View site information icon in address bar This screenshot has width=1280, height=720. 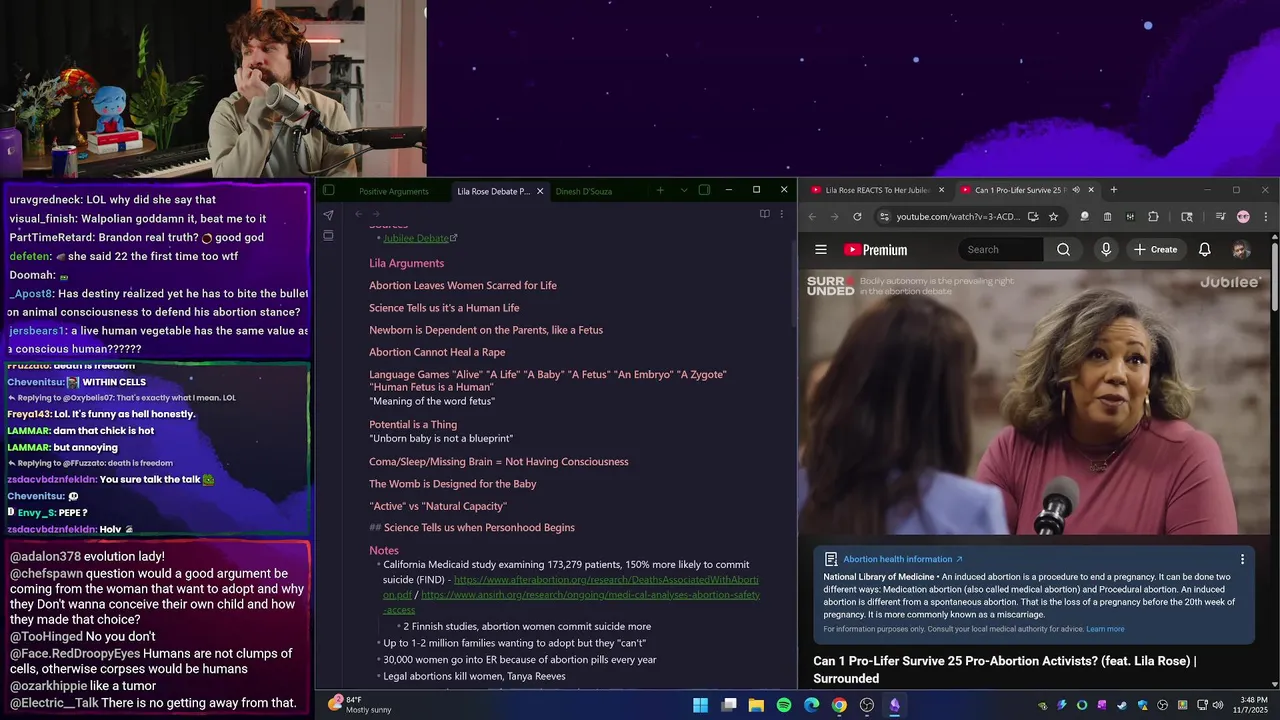tap(884, 216)
